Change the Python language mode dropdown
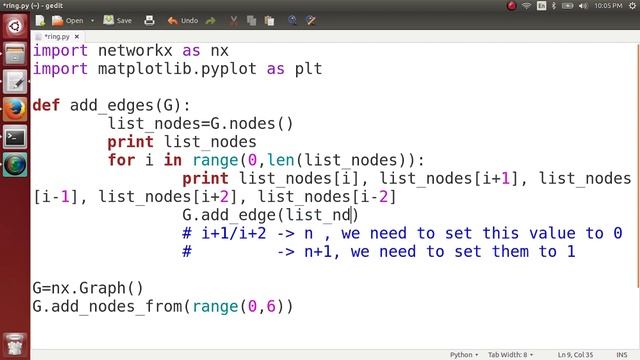This screenshot has height=360, width=640. (x=464, y=355)
